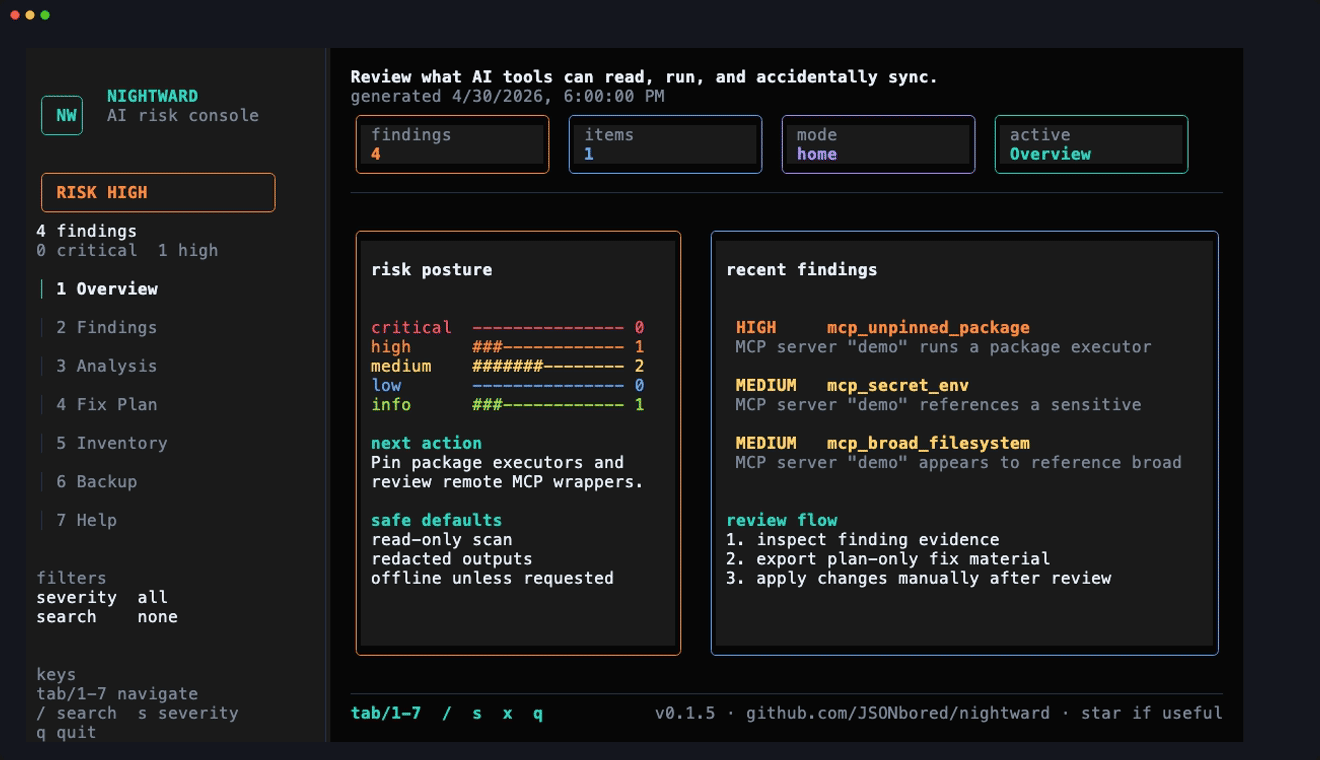Show the 7 Help page
Image resolution: width=1320 pixels, height=760 pixels.
coord(86,520)
